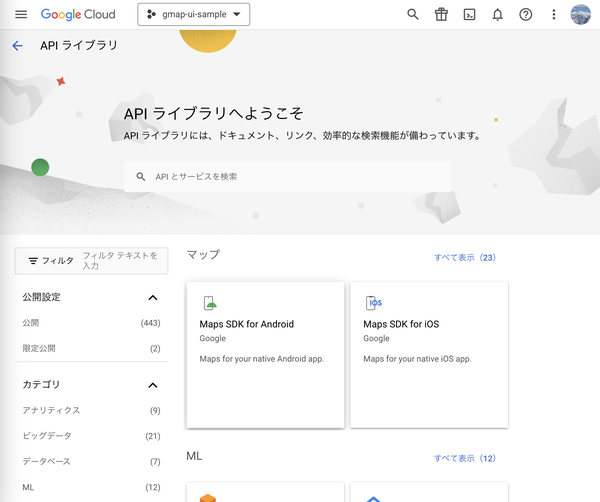
Task: Click the ML section heading
Action: 194,456
